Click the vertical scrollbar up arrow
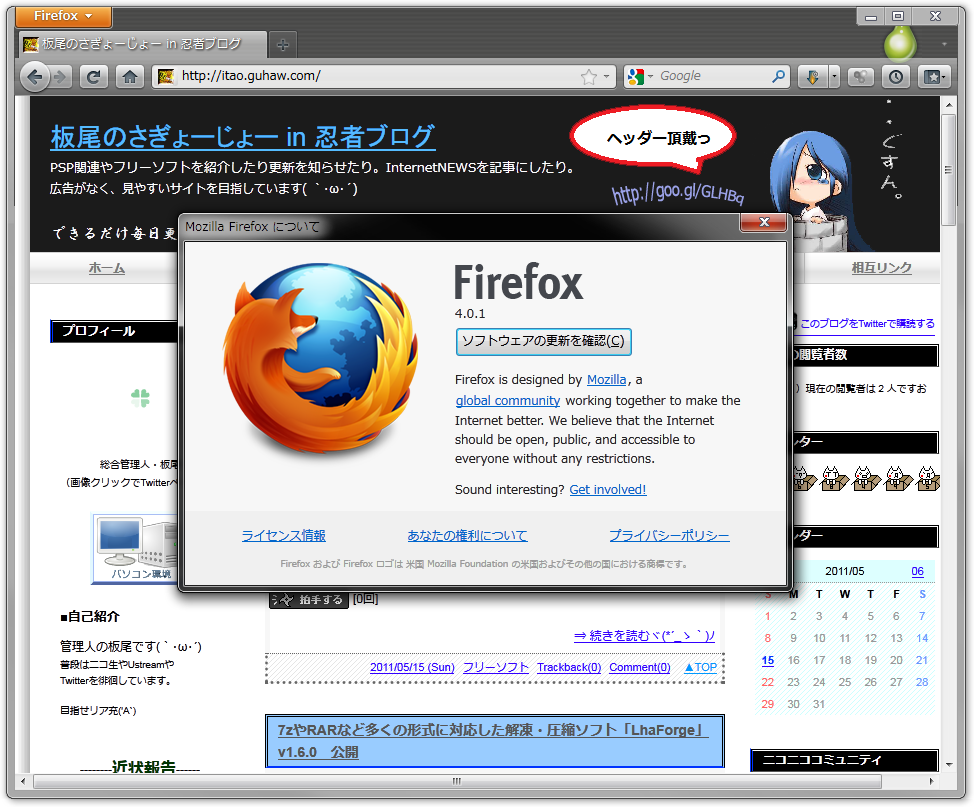The height and width of the screenshot is (807, 974). click(949, 105)
